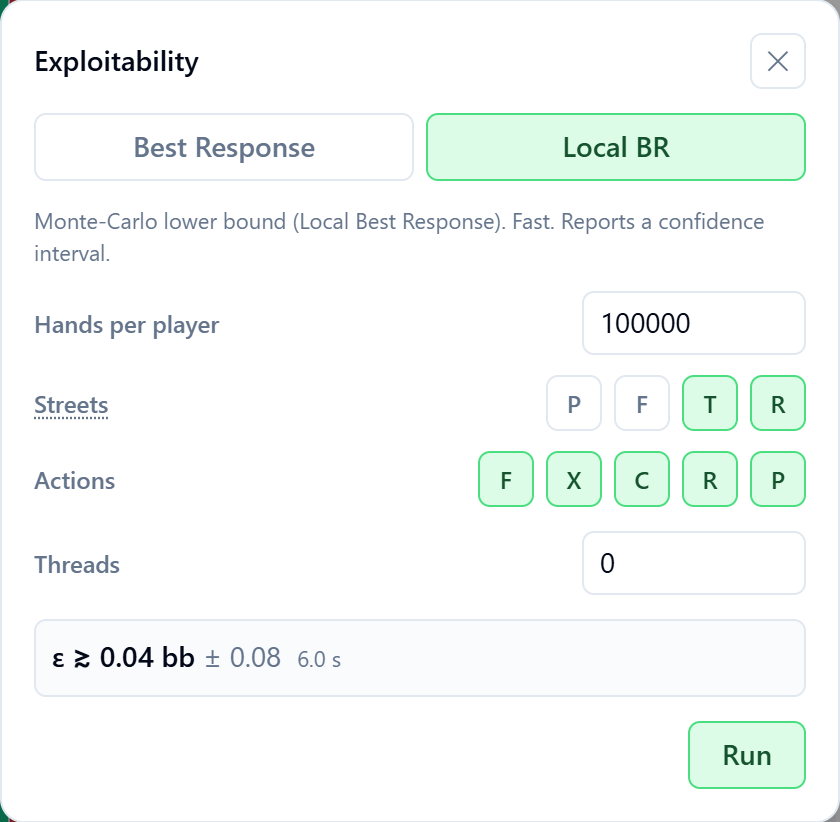Viewport: 840px width, 822px height.
Task: Enable the P (preflop) street toggle
Action: coord(574,403)
